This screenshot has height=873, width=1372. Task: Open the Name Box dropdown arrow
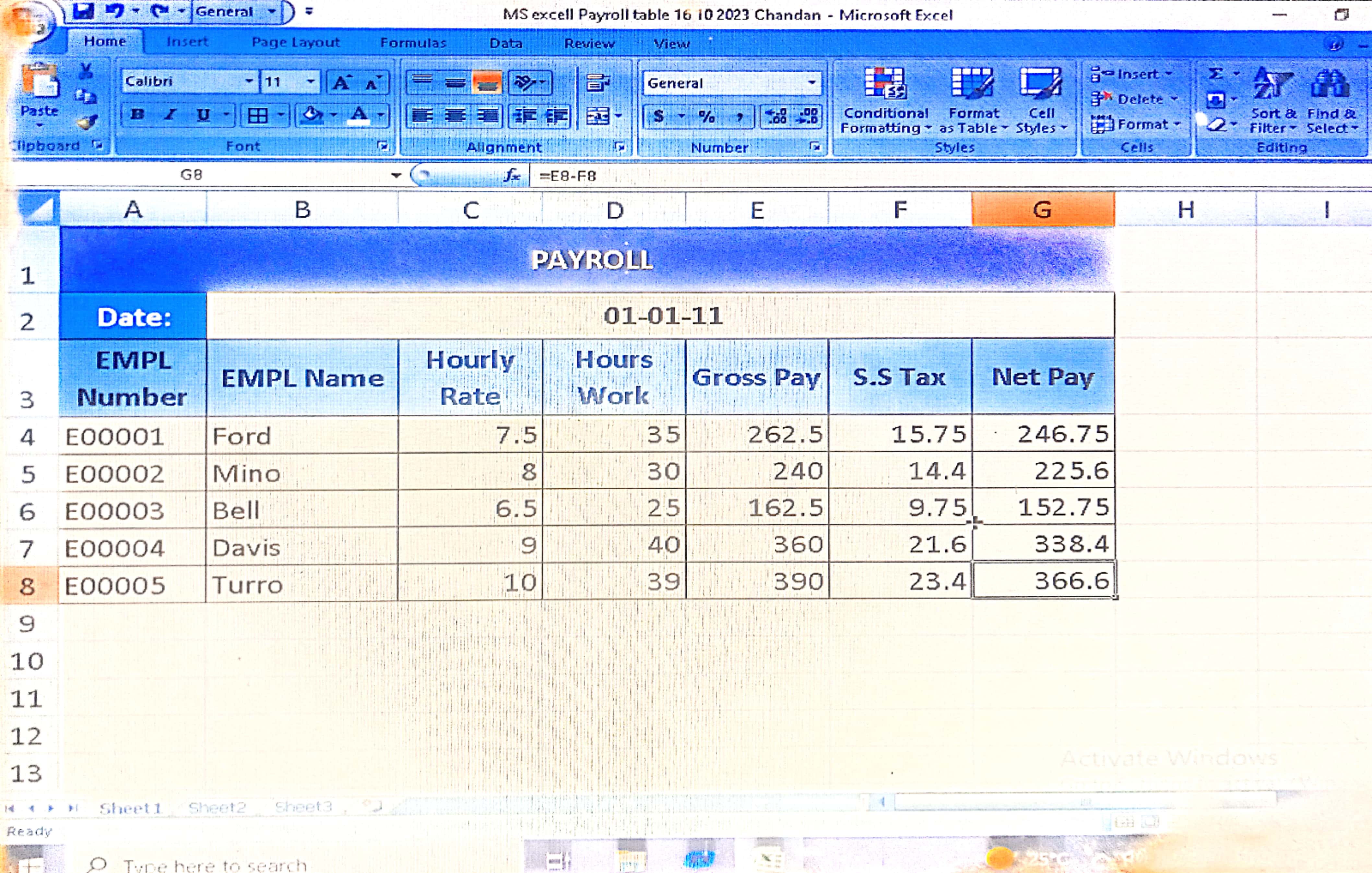click(x=396, y=175)
